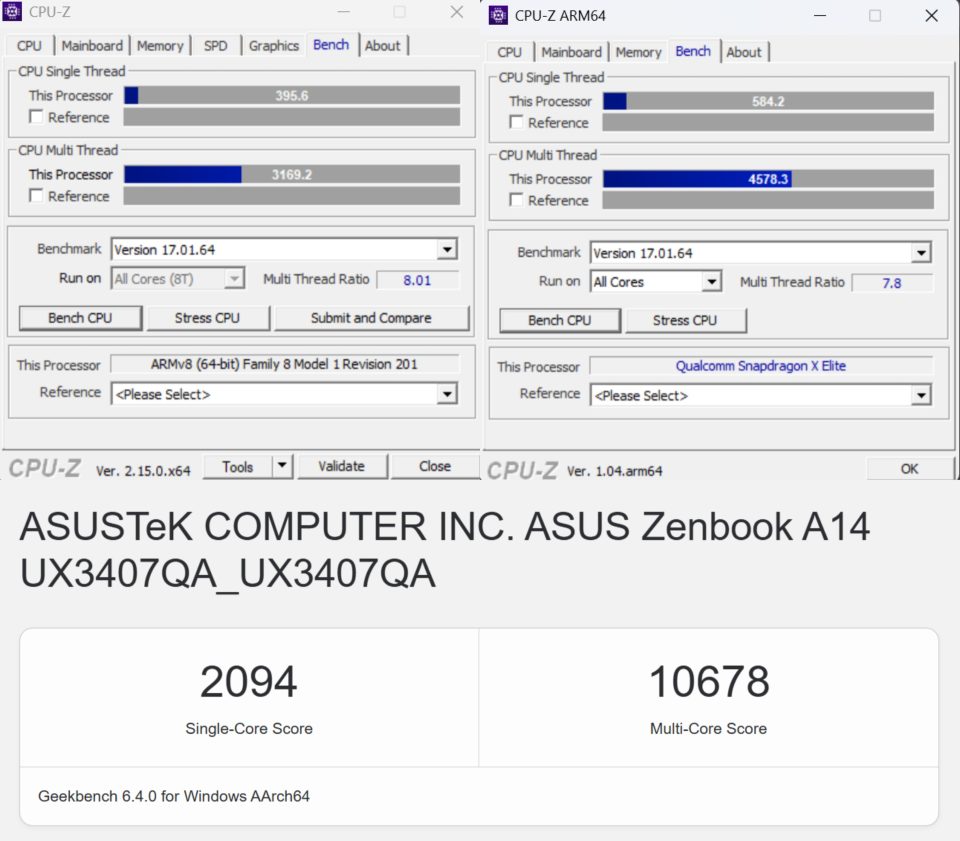
Task: Click Geekbench 6.4.0 for Windows AArch64 text
Action: tap(174, 796)
